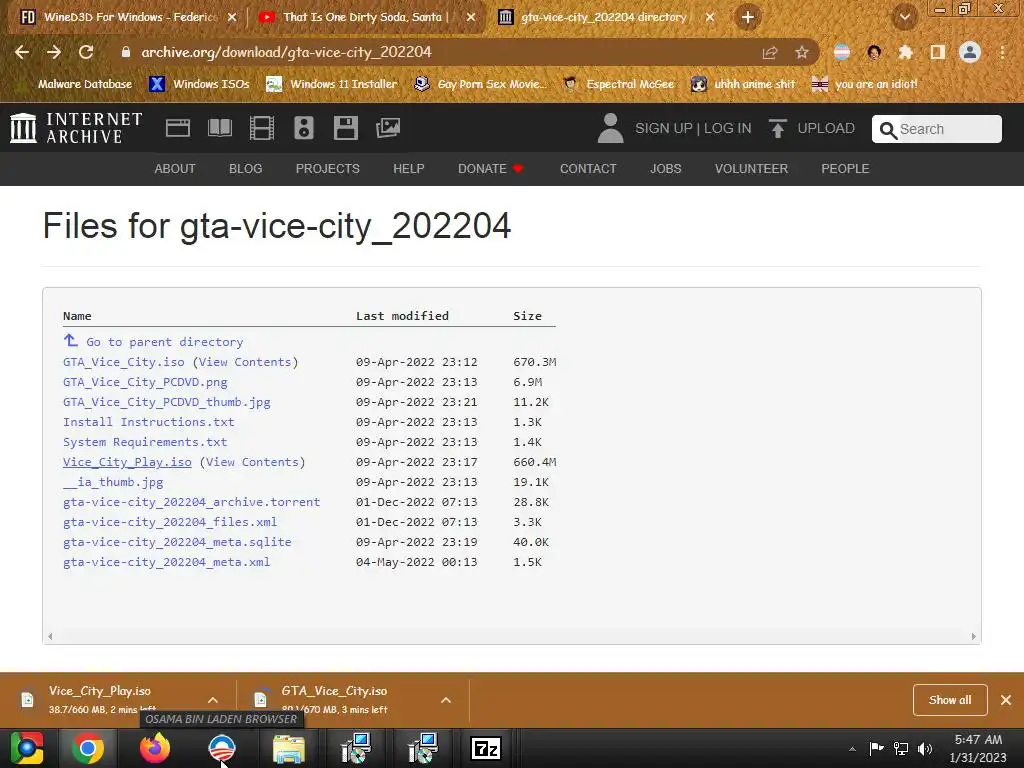Open the CONTACT menu item
The image size is (1024, 768).
point(588,168)
